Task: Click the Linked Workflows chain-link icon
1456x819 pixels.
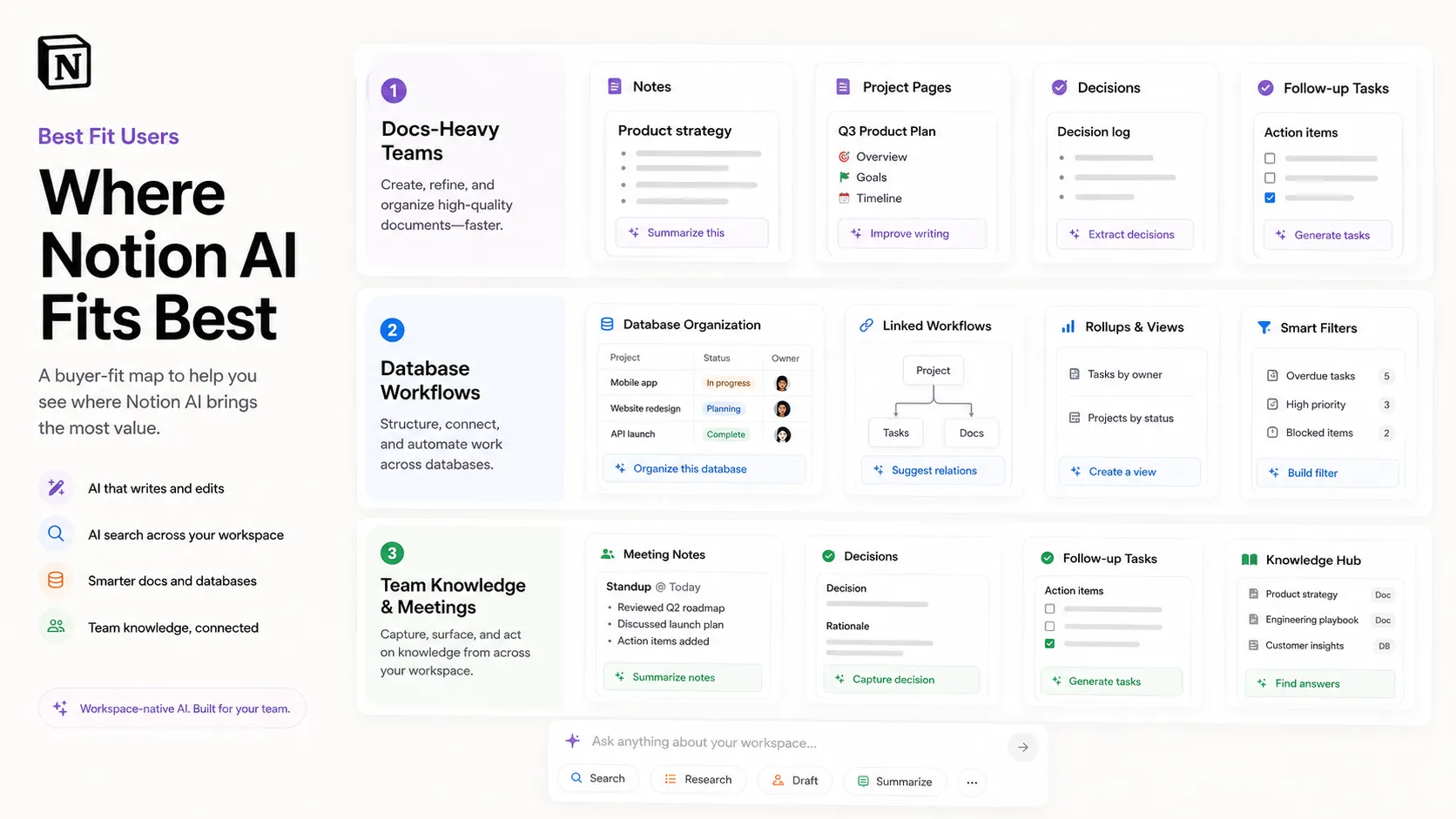Action: [866, 326]
